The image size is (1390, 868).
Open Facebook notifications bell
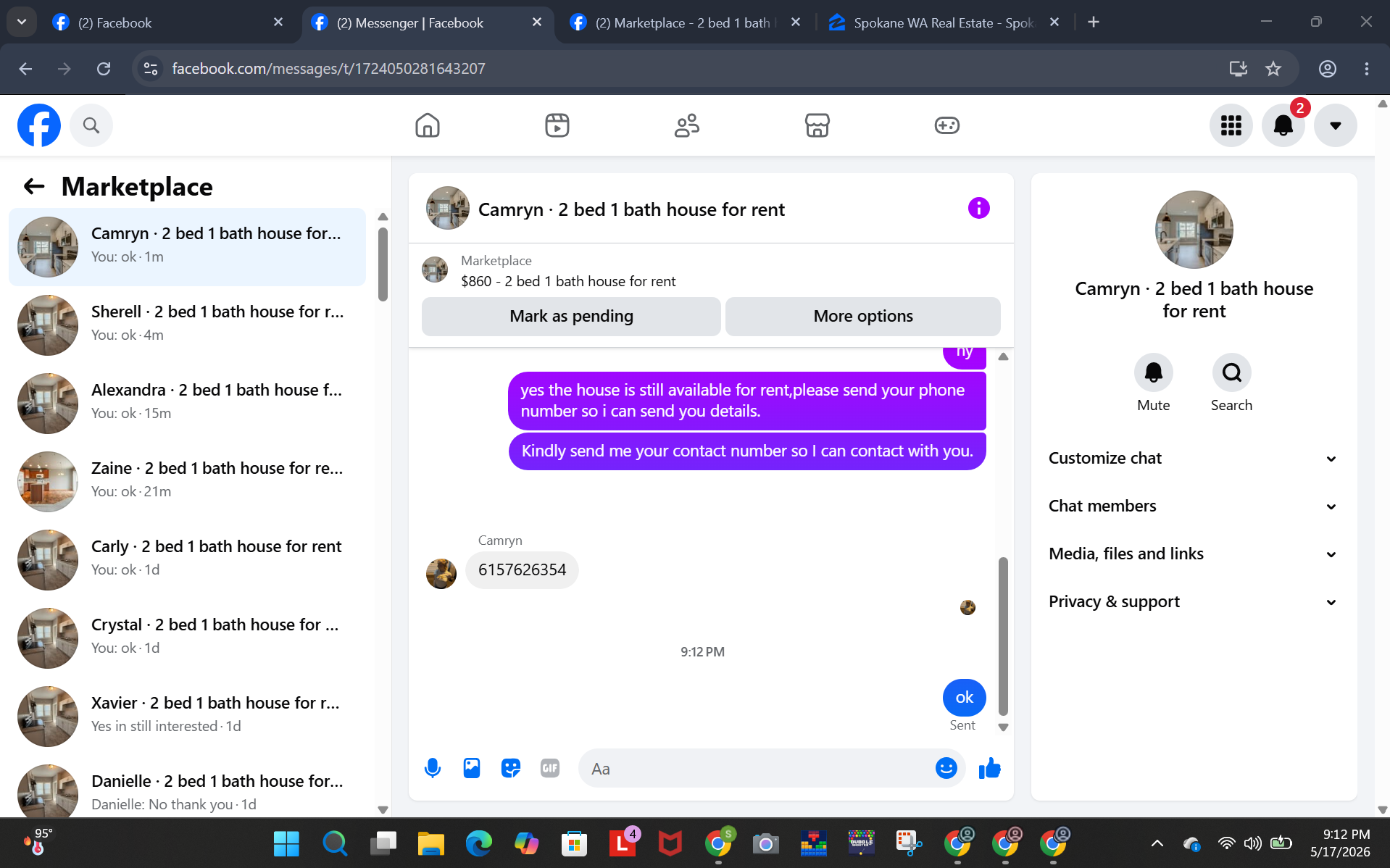1283,125
